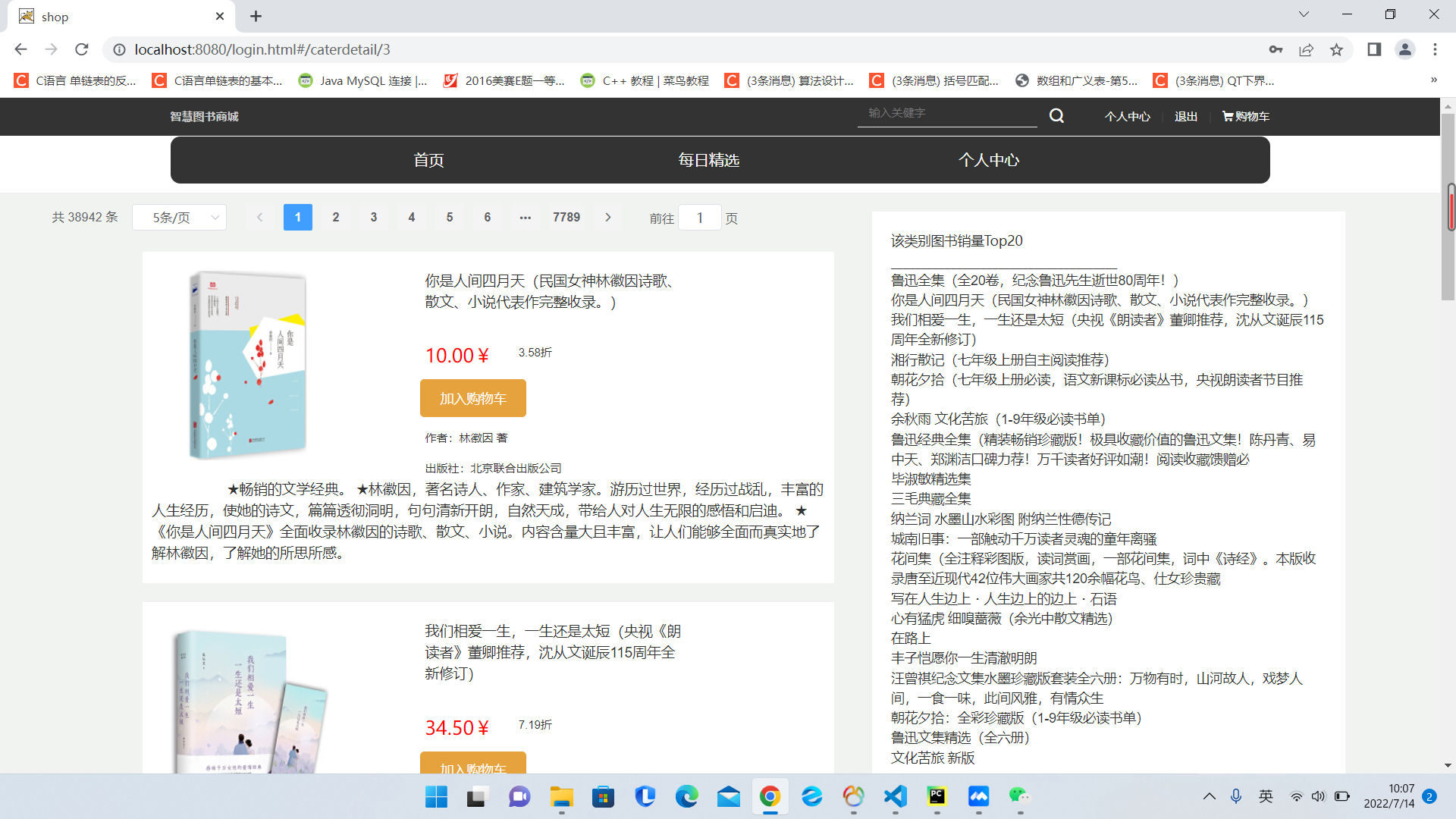The height and width of the screenshot is (819, 1456).
Task: Open 每日精选 in main navigation
Action: (708, 160)
